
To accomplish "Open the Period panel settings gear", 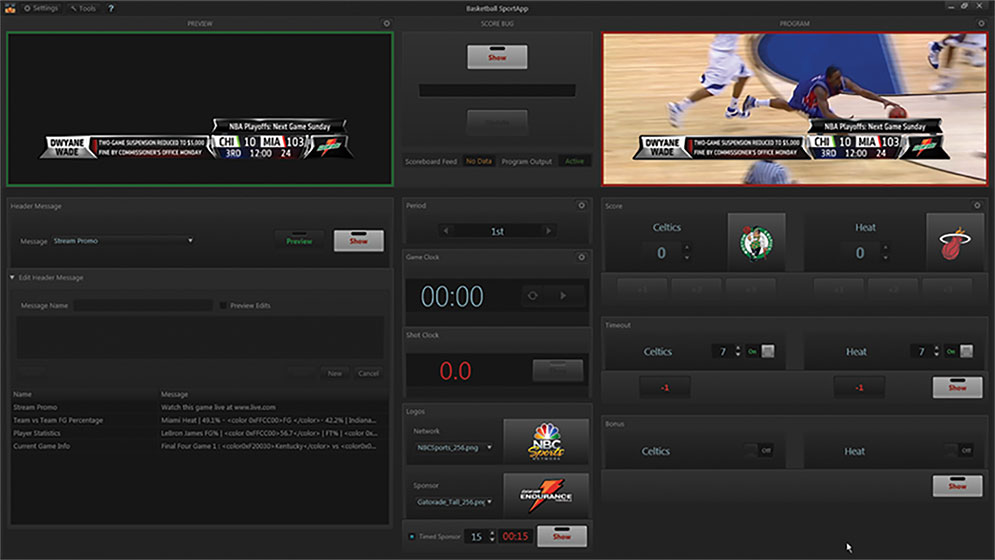I will point(582,205).
